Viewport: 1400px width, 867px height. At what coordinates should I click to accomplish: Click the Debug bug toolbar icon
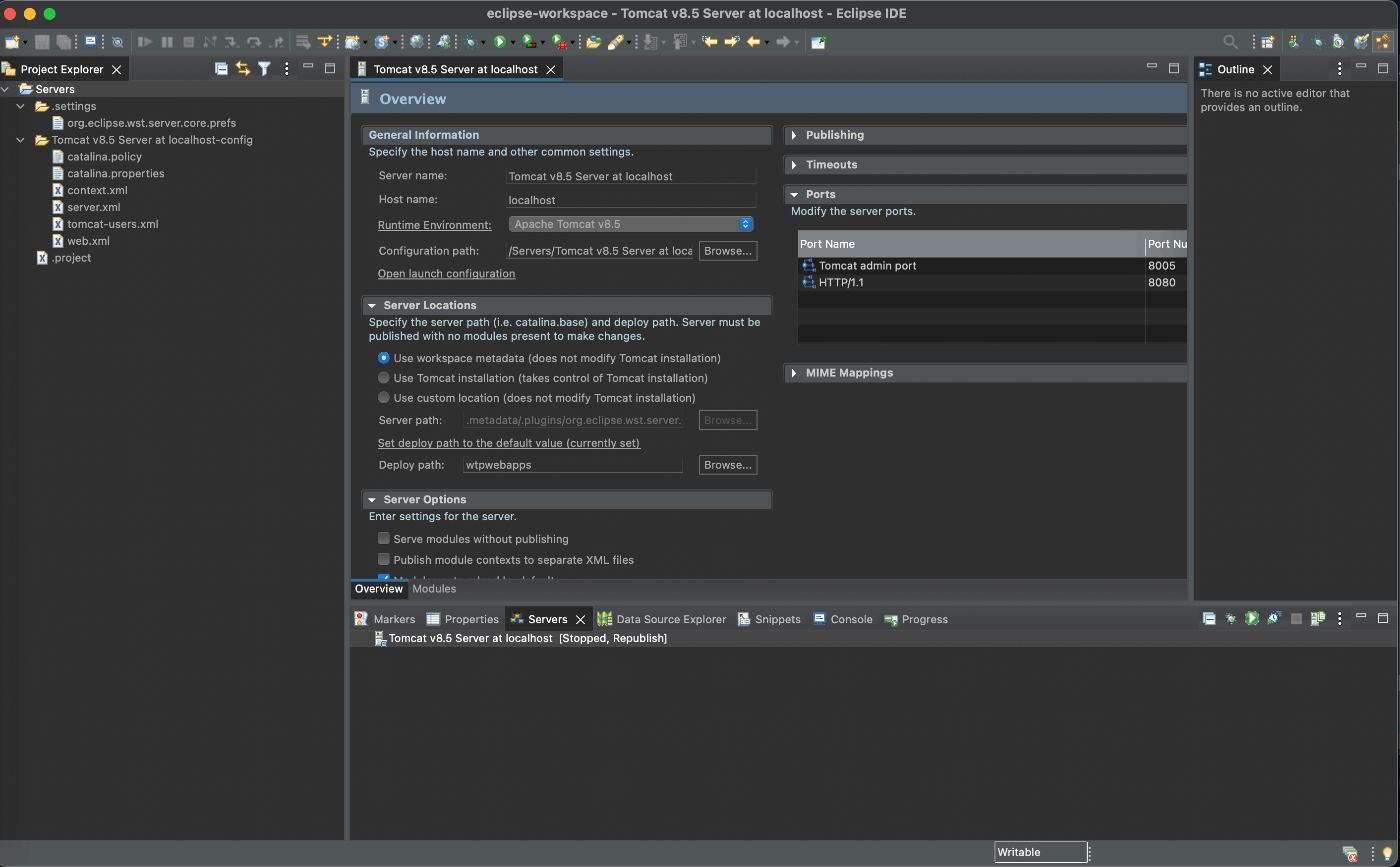[x=470, y=42]
